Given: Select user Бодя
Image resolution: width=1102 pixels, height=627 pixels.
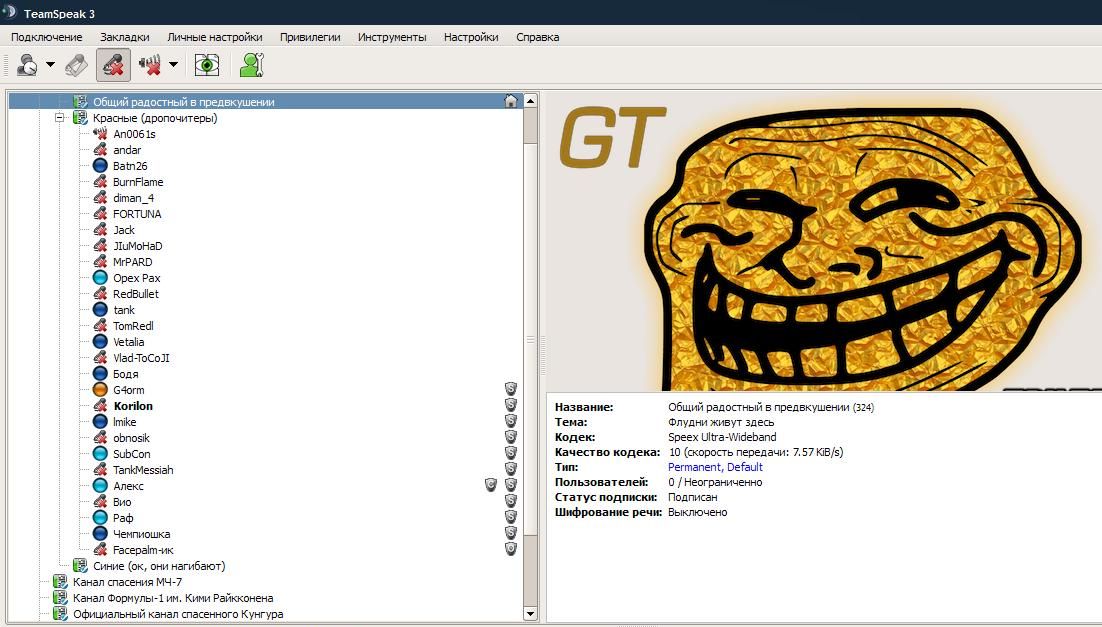Looking at the screenshot, I should point(126,374).
